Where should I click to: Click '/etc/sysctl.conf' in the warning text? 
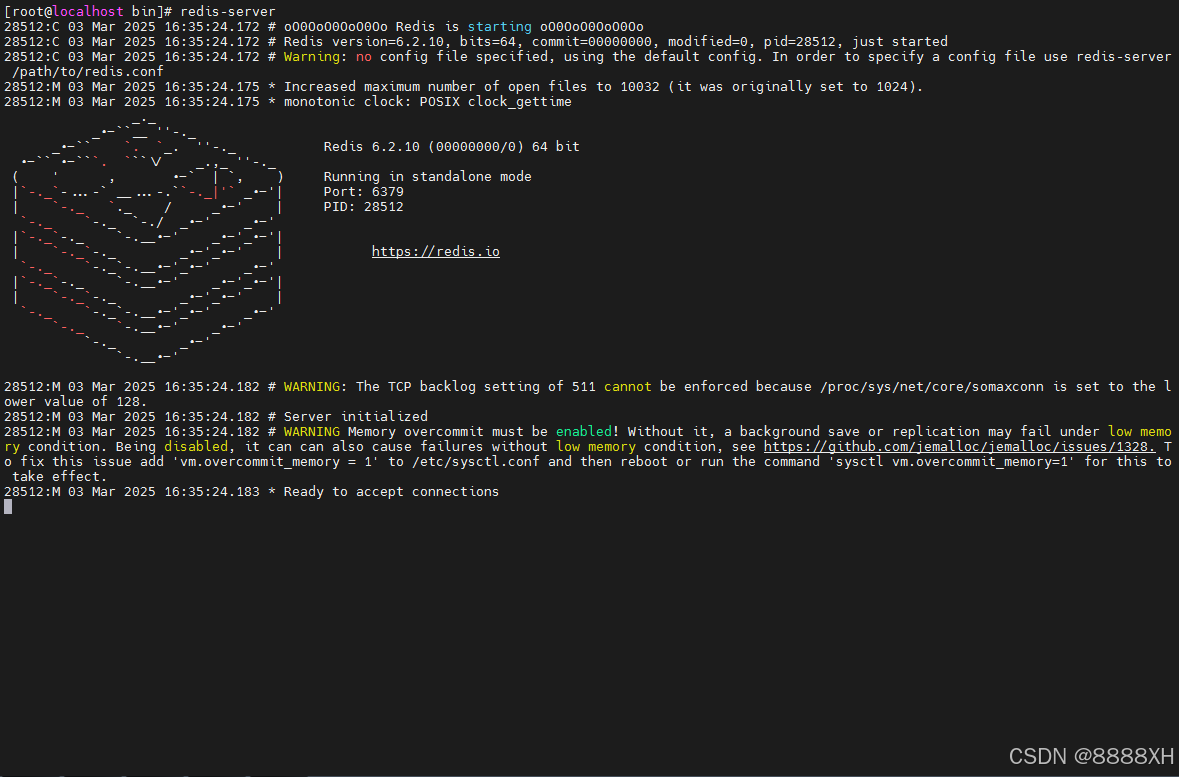click(475, 461)
